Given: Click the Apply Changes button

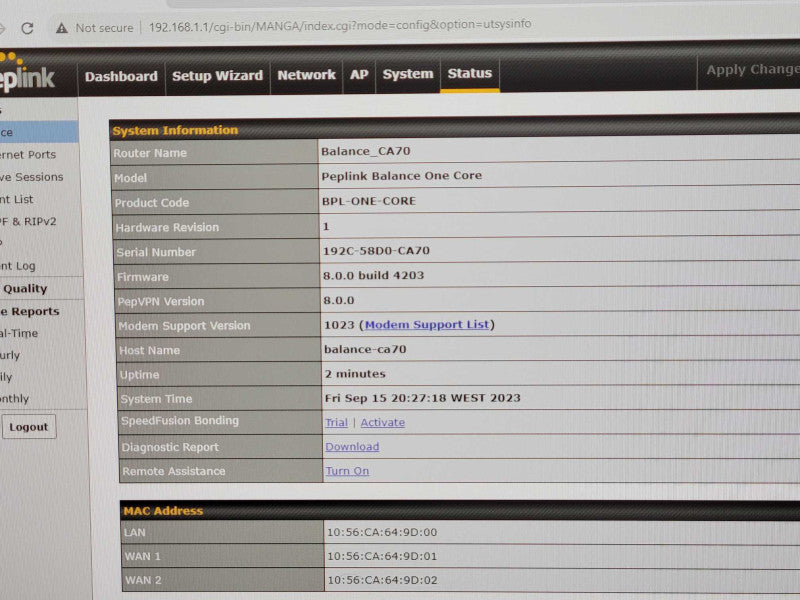Looking at the screenshot, I should (x=752, y=70).
